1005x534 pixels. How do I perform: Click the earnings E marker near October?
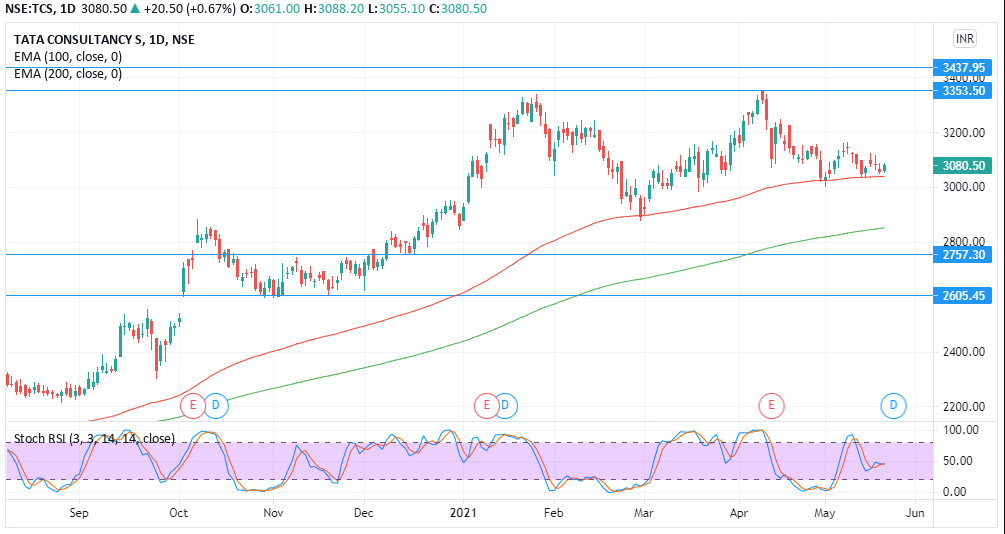193,405
